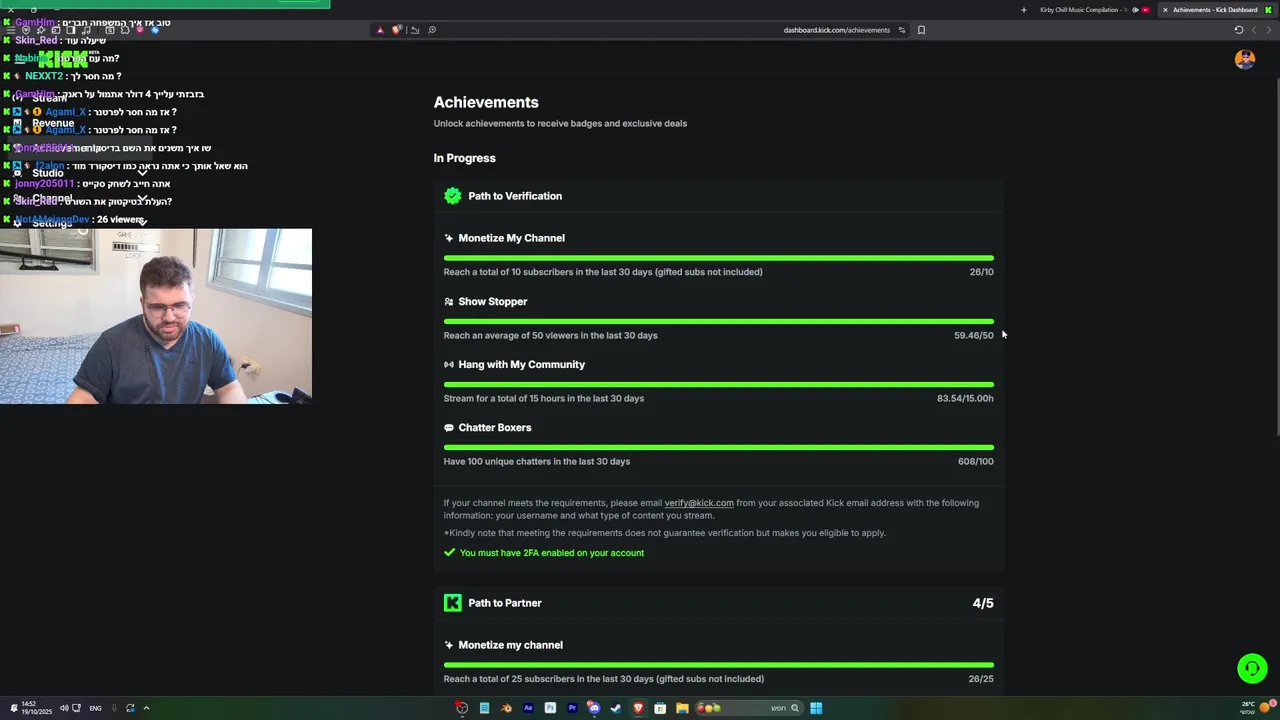Expand the Channel sidebar section chevron
The height and width of the screenshot is (720, 1280).
tap(142, 198)
